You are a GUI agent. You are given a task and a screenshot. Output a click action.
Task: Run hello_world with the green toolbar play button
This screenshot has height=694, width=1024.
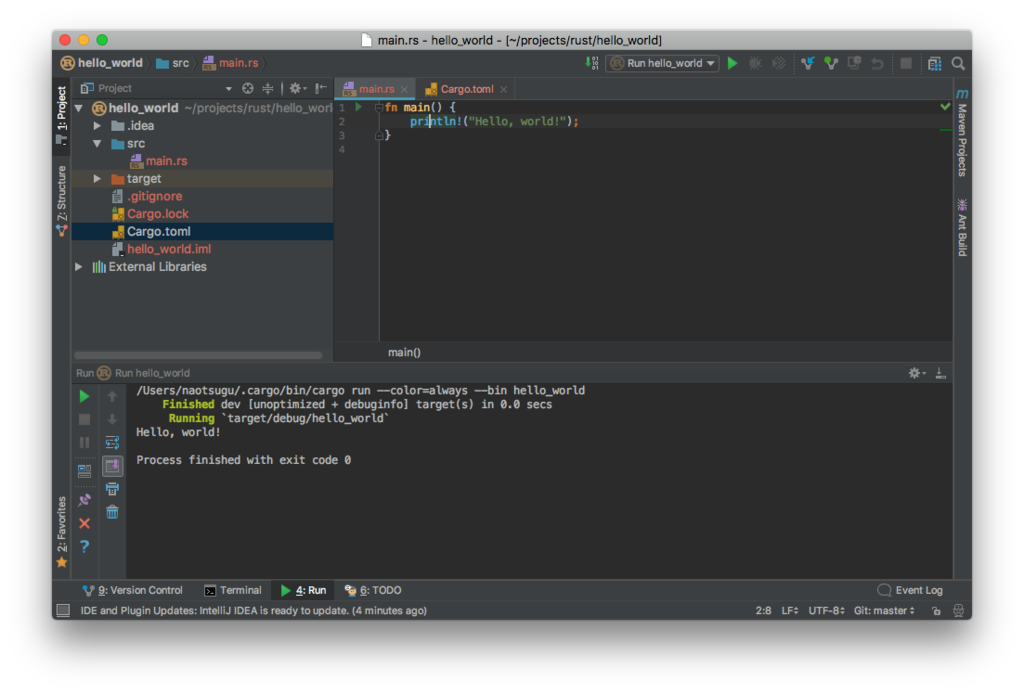(x=733, y=63)
